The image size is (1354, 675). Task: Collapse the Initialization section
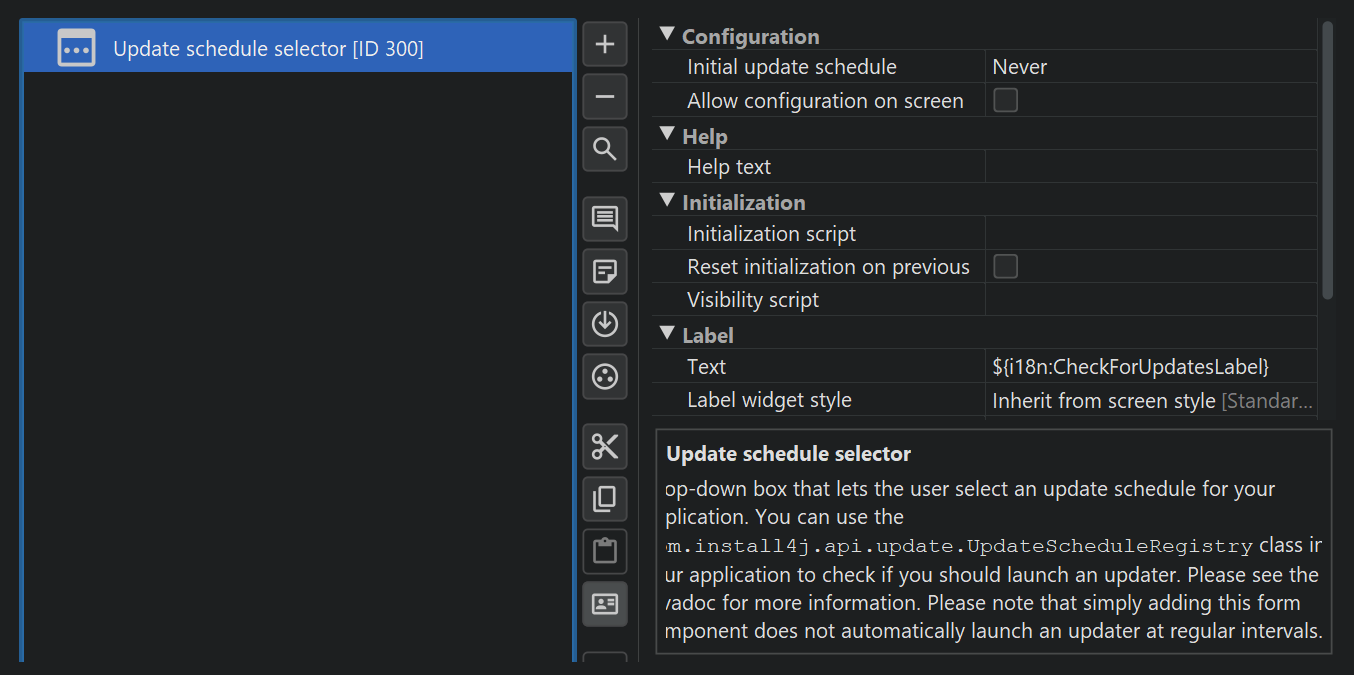coord(668,202)
